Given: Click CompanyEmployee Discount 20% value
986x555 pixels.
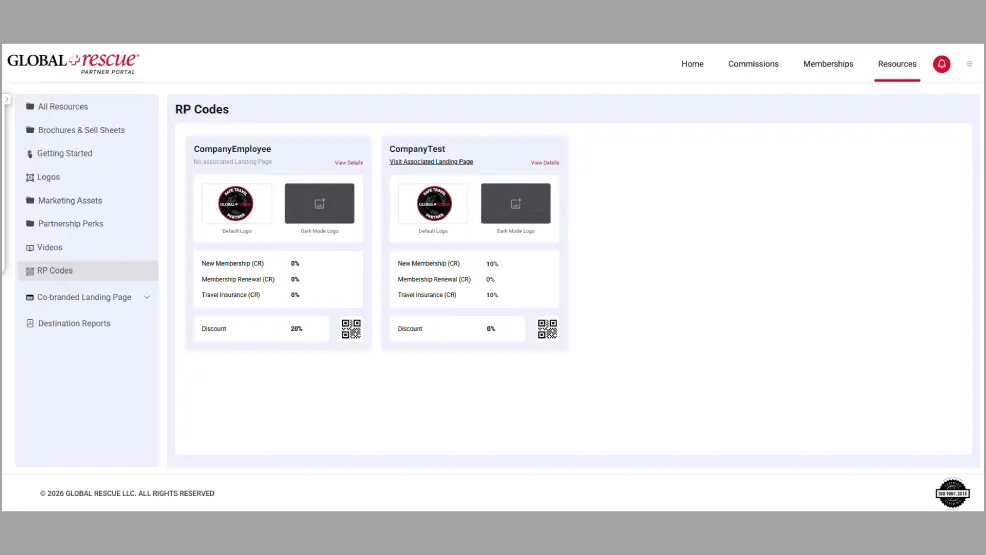Looking at the screenshot, I should (x=296, y=329).
